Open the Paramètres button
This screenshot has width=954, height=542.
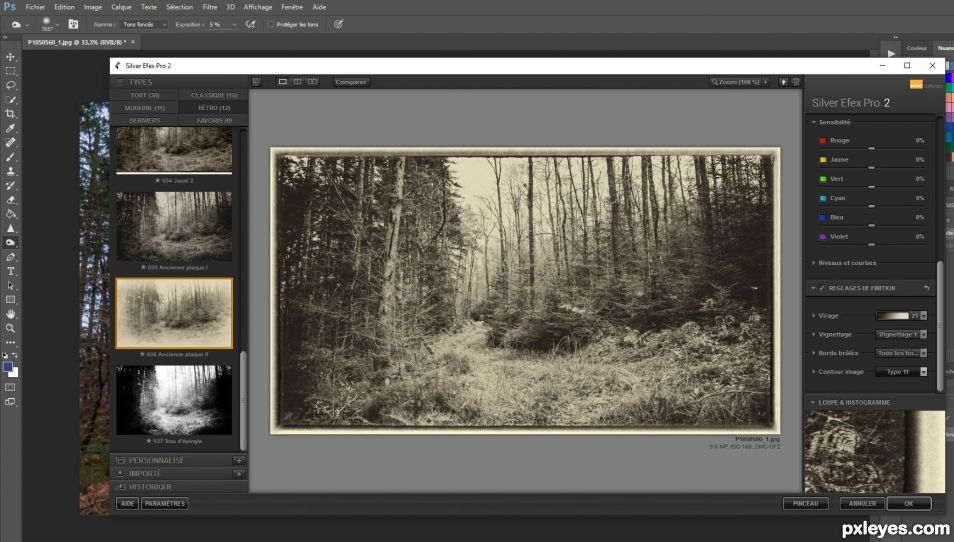pyautogui.click(x=164, y=504)
